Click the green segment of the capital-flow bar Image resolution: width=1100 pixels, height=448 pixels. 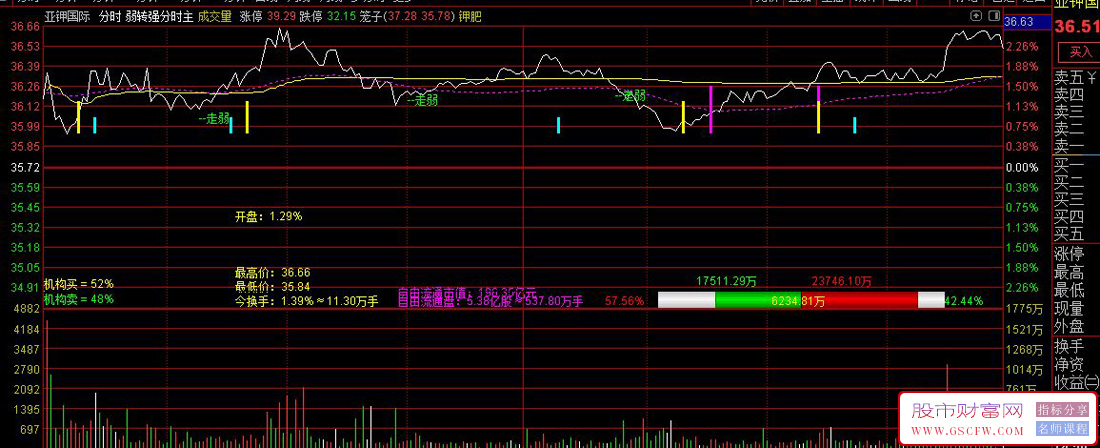758,300
